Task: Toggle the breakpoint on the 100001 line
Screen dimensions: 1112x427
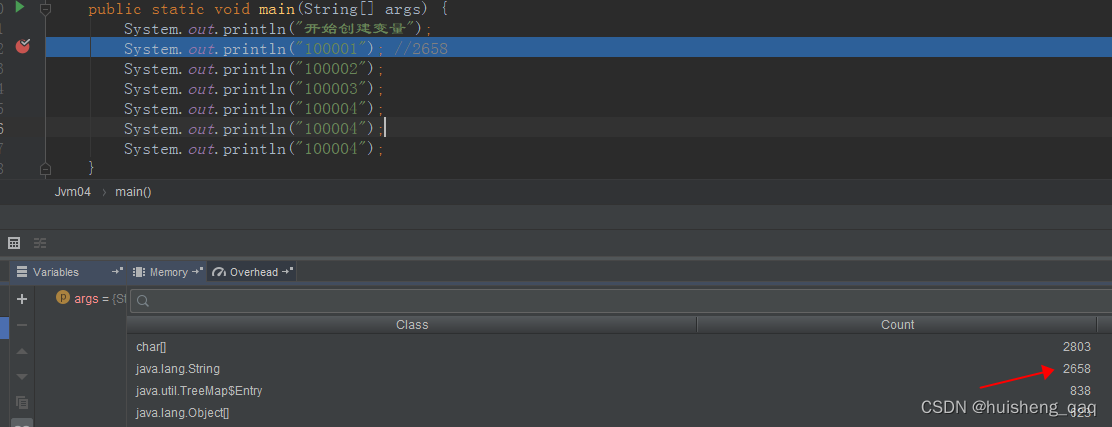Action: (23, 47)
